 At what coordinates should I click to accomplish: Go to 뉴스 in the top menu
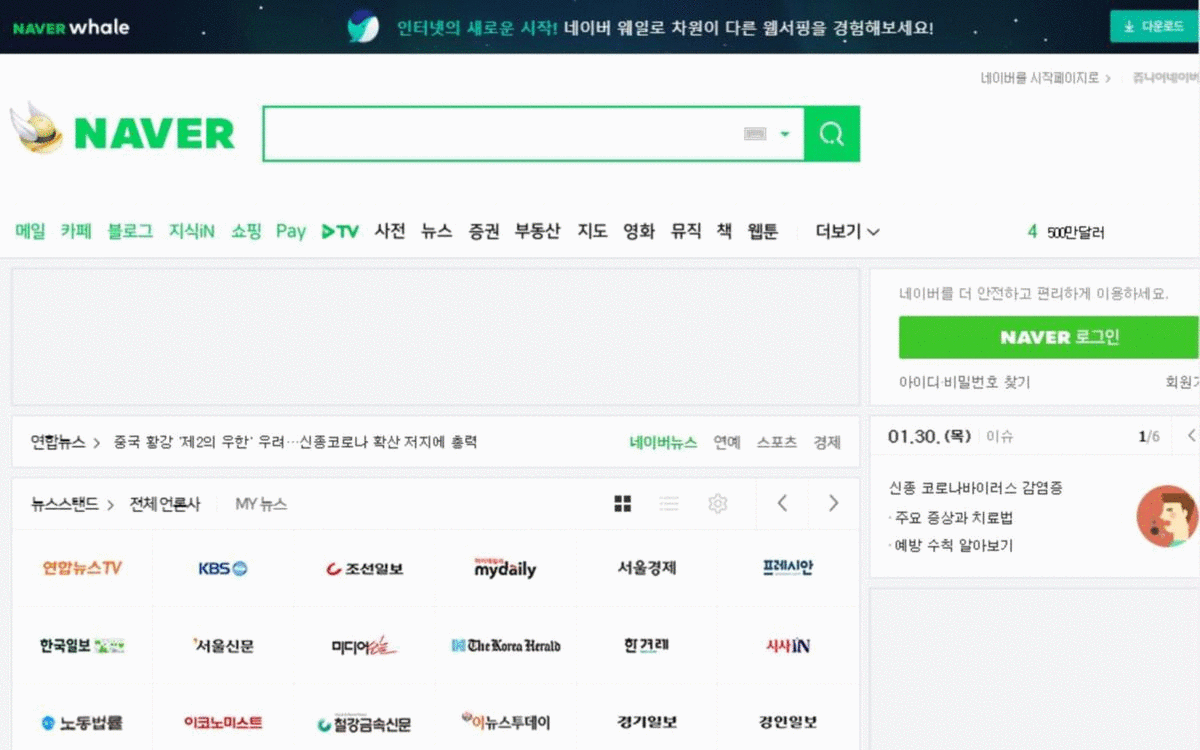[437, 231]
